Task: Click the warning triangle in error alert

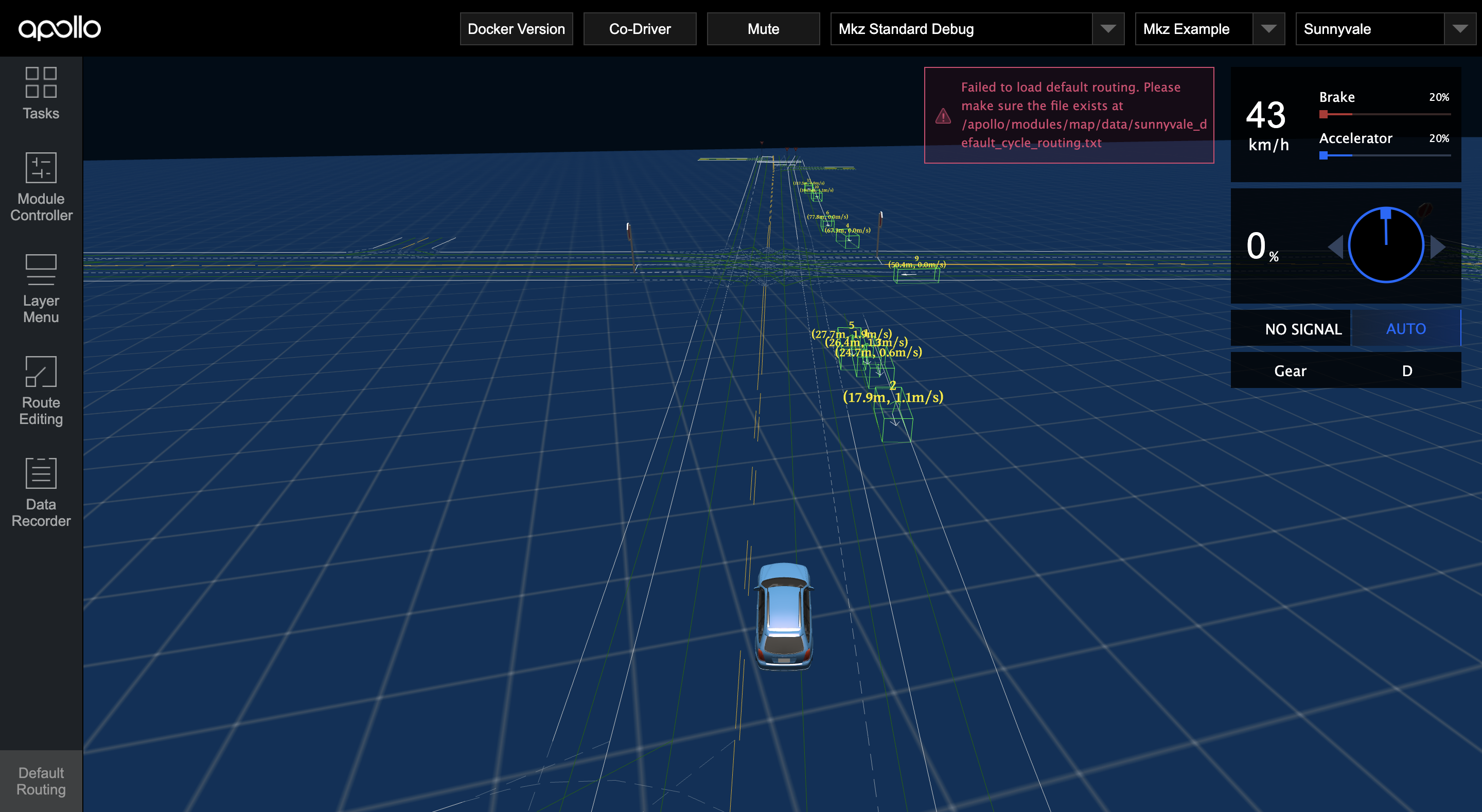Action: click(x=943, y=116)
